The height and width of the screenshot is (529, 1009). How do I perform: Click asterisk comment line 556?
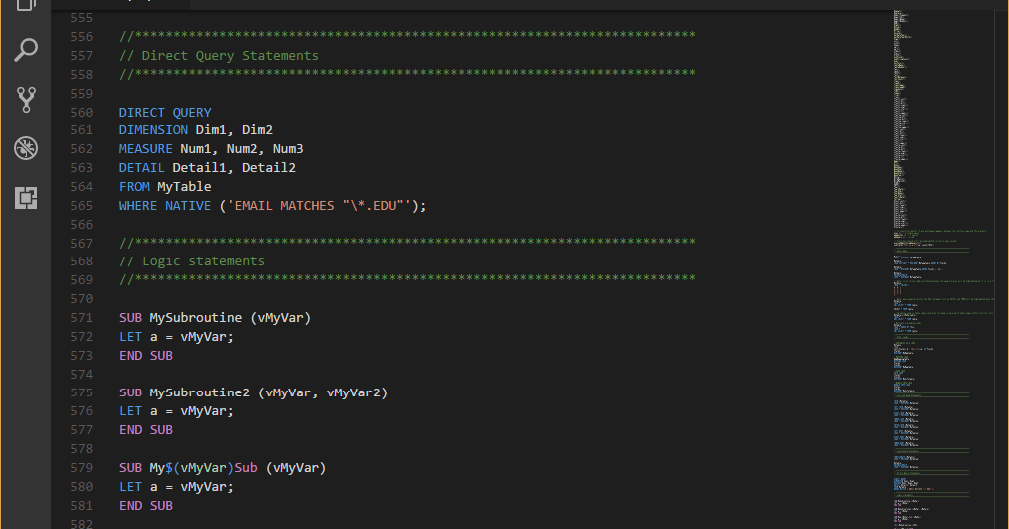pyautogui.click(x=407, y=35)
